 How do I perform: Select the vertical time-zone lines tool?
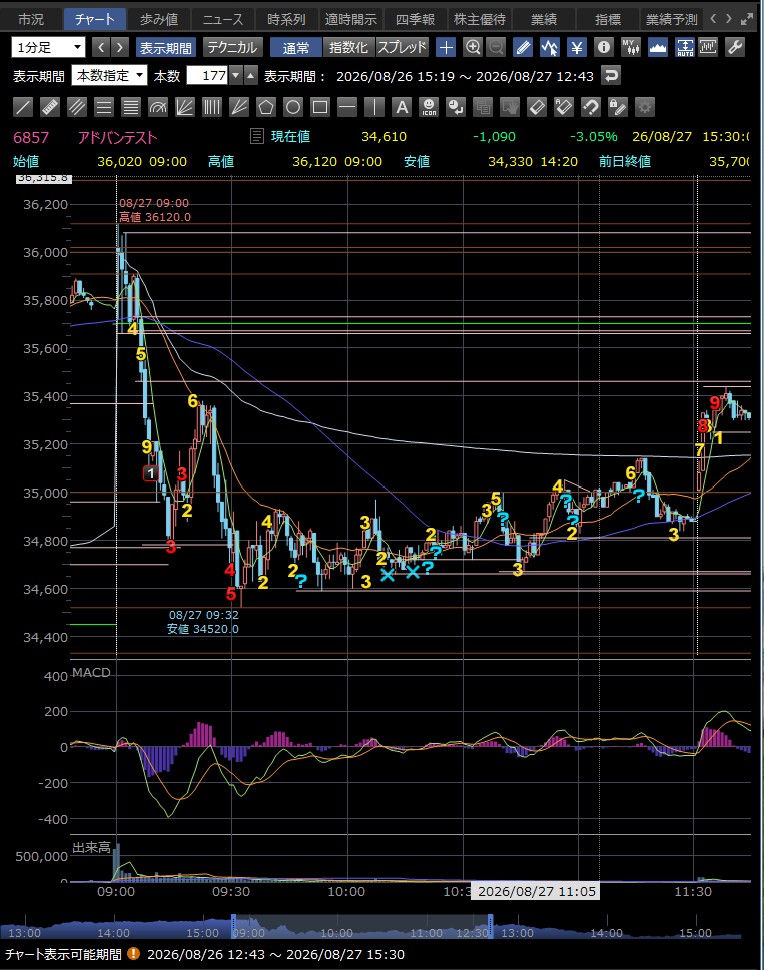click(x=212, y=107)
